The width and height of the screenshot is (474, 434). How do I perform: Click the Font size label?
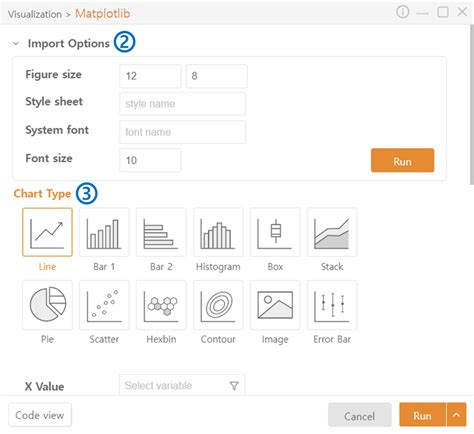(49, 158)
